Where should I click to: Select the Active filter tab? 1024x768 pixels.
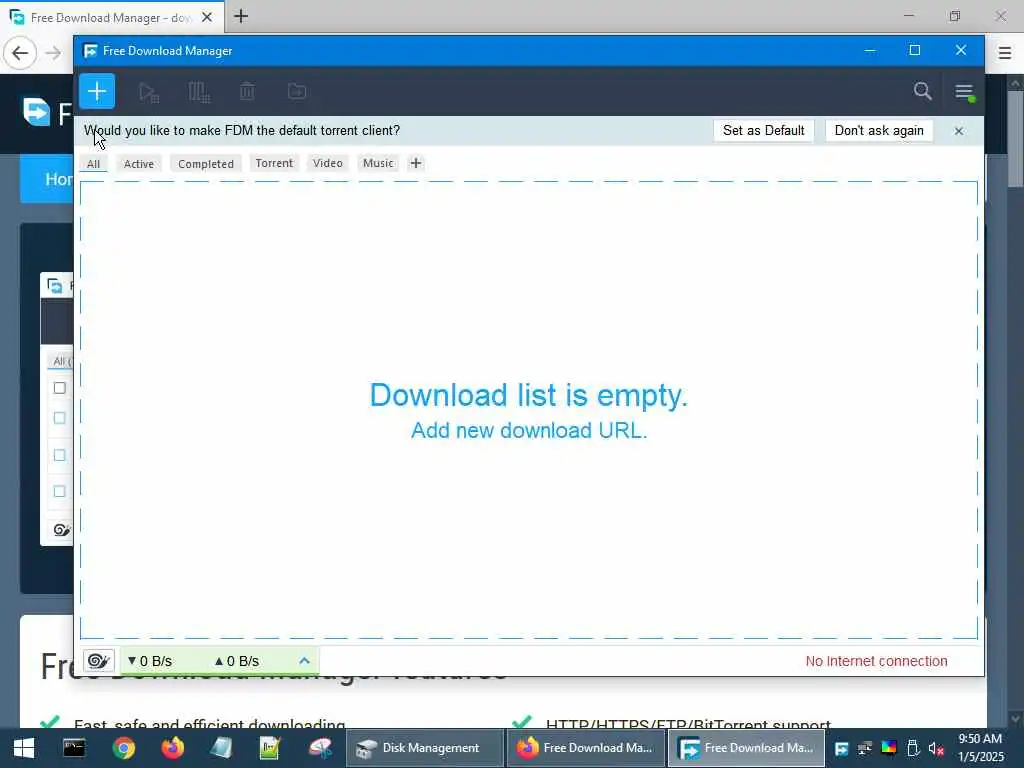point(139,163)
